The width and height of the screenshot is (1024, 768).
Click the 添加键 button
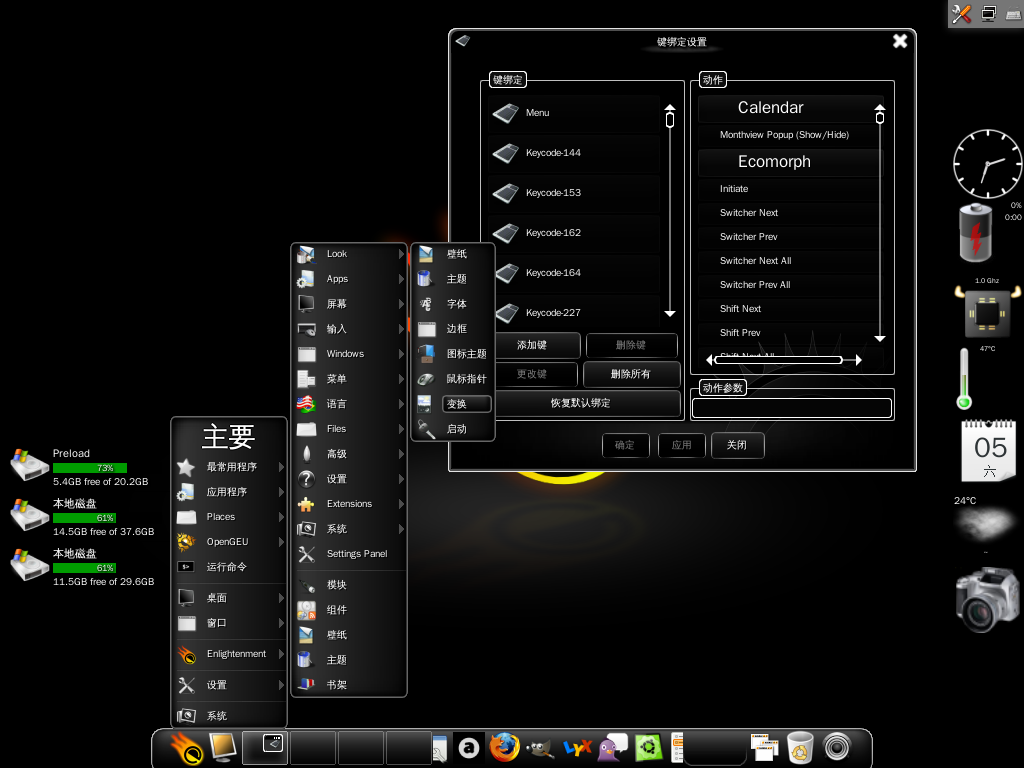click(536, 345)
